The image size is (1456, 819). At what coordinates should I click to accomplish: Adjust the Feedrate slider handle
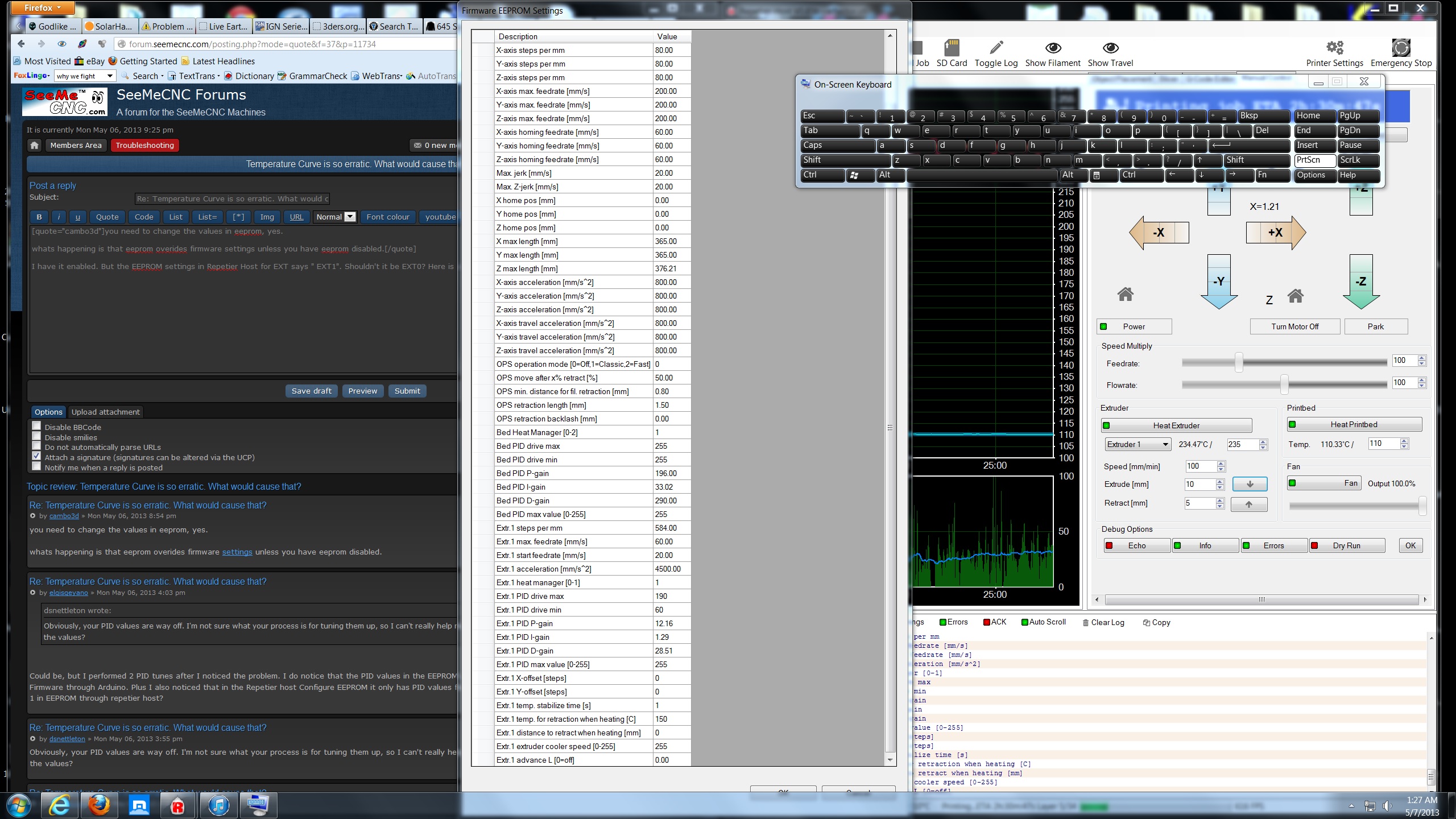click(x=1238, y=362)
